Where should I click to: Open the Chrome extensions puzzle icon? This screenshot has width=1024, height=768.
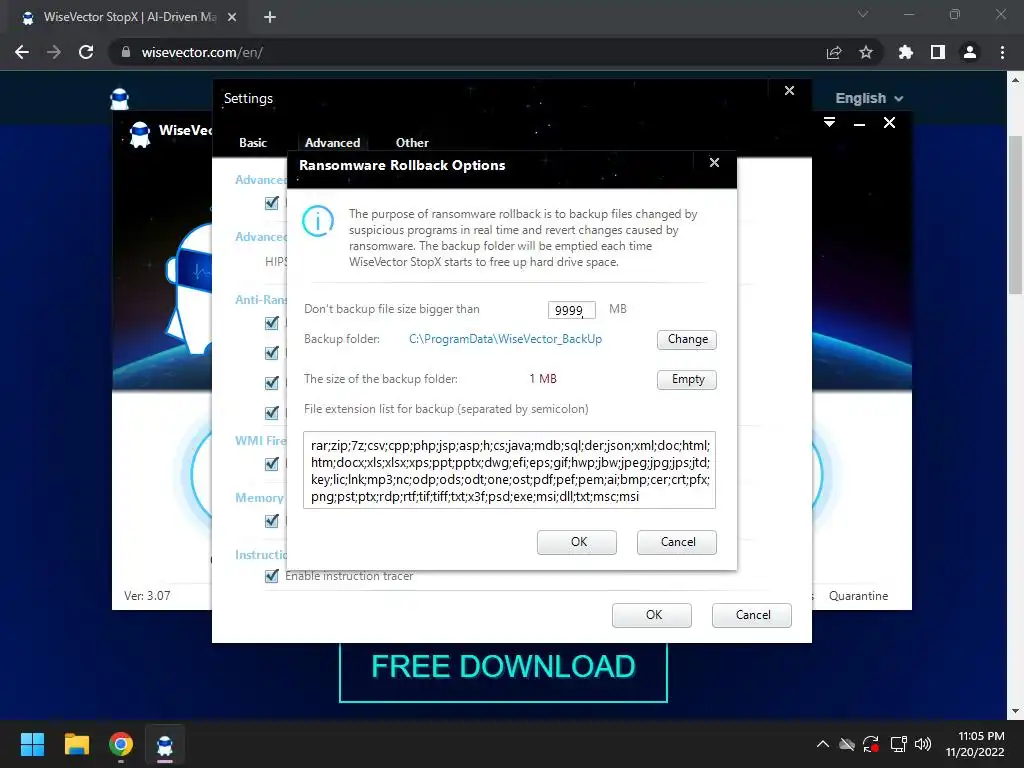coord(906,52)
